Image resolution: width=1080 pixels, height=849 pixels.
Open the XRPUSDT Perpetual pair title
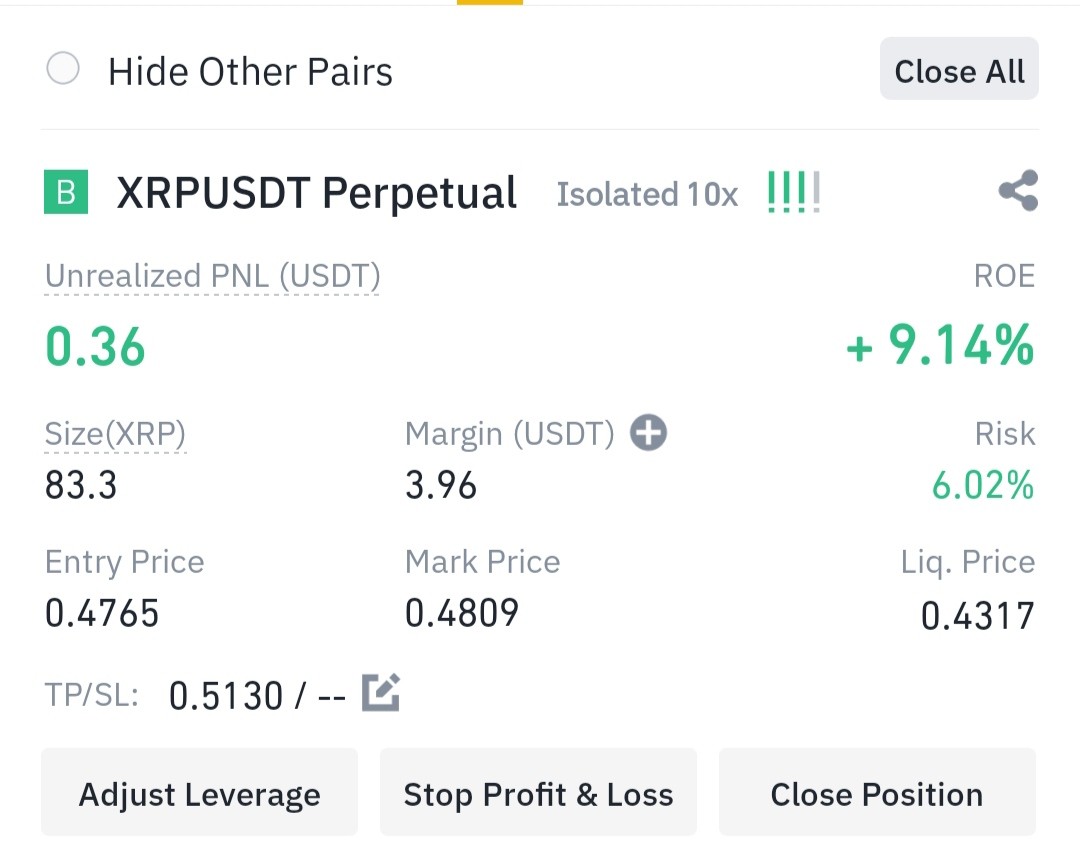point(317,193)
